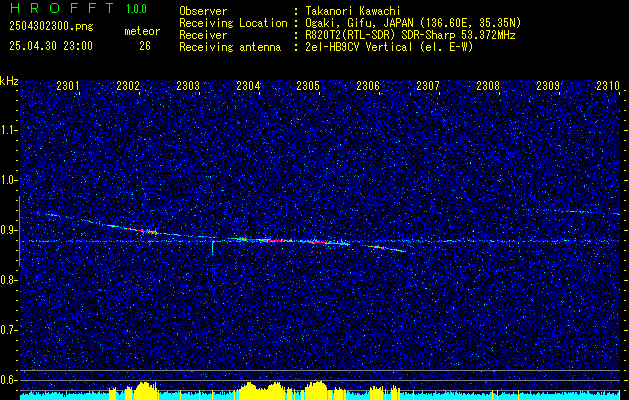The image size is (629, 400).
Task: Click the 0.9 kHz frequency label
Action: tap(8, 230)
